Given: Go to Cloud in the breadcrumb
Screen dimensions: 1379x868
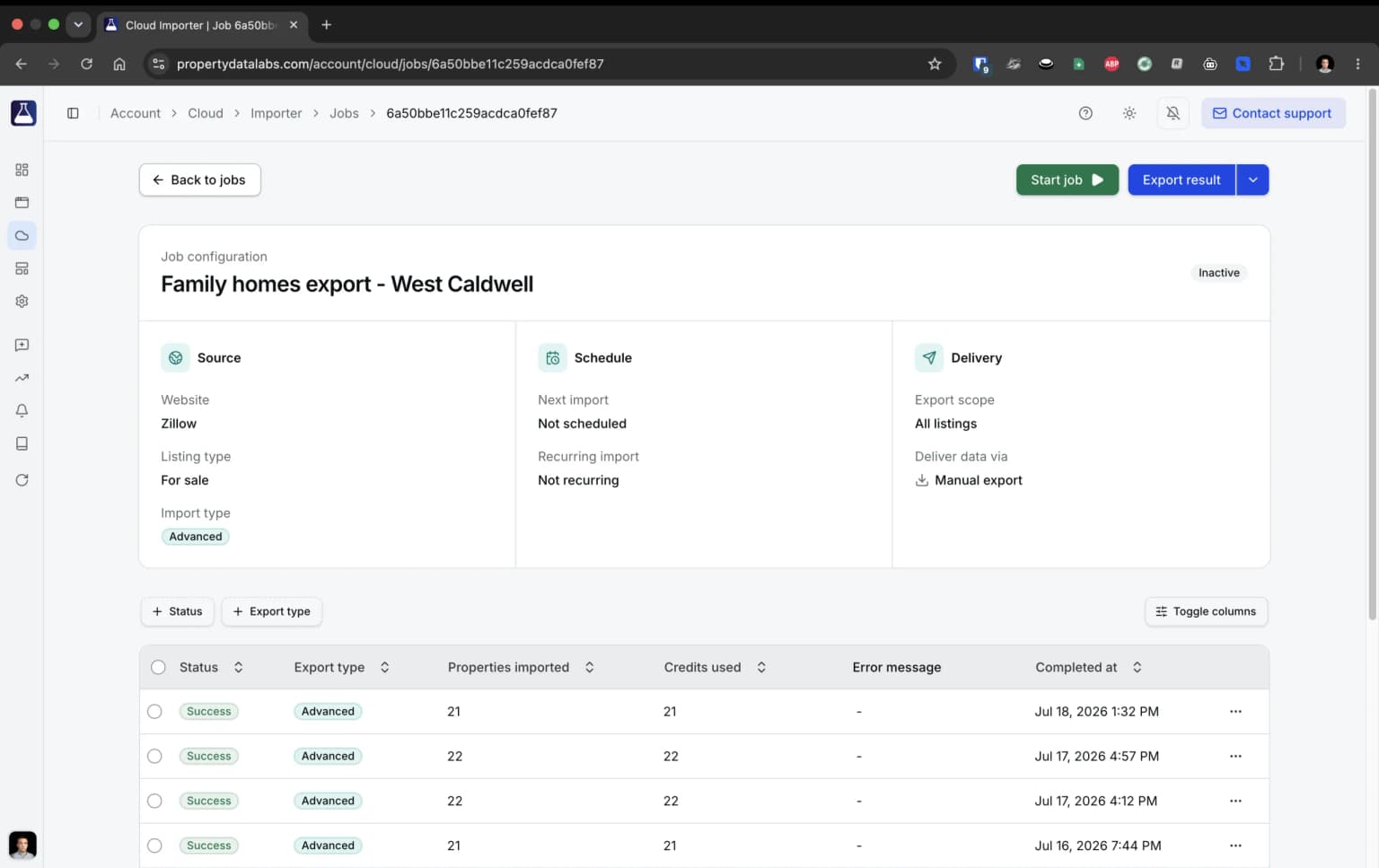Looking at the screenshot, I should (206, 113).
